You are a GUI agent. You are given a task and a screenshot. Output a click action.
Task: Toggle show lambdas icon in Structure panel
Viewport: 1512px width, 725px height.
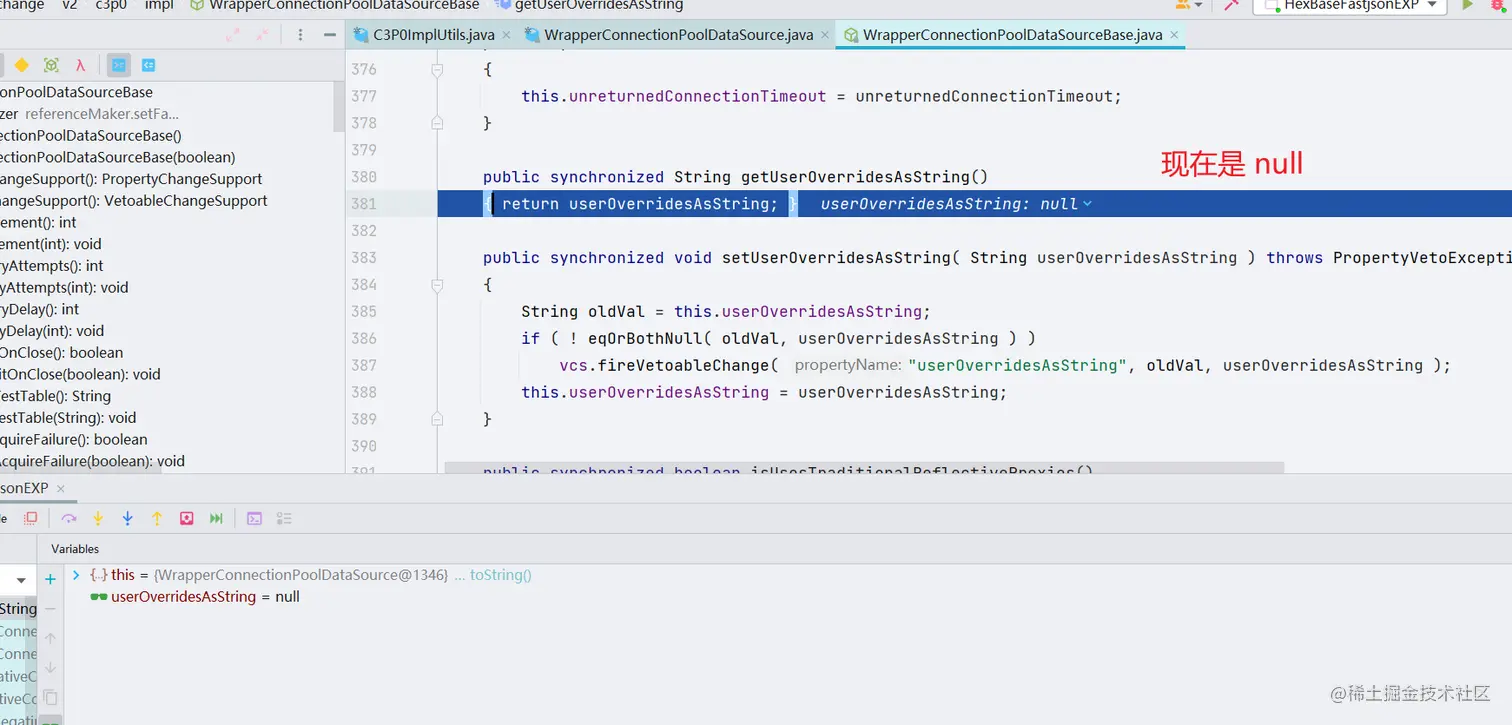point(80,65)
